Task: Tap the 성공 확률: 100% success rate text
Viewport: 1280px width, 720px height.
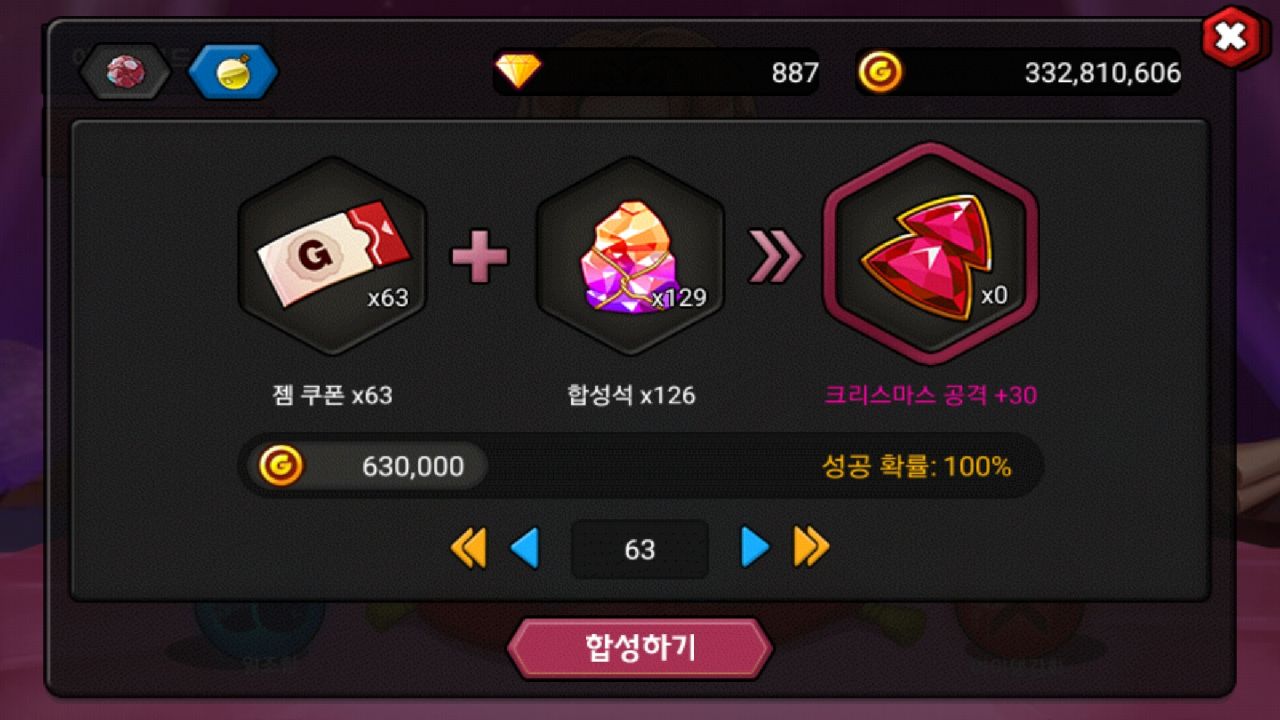Action: coord(916,466)
